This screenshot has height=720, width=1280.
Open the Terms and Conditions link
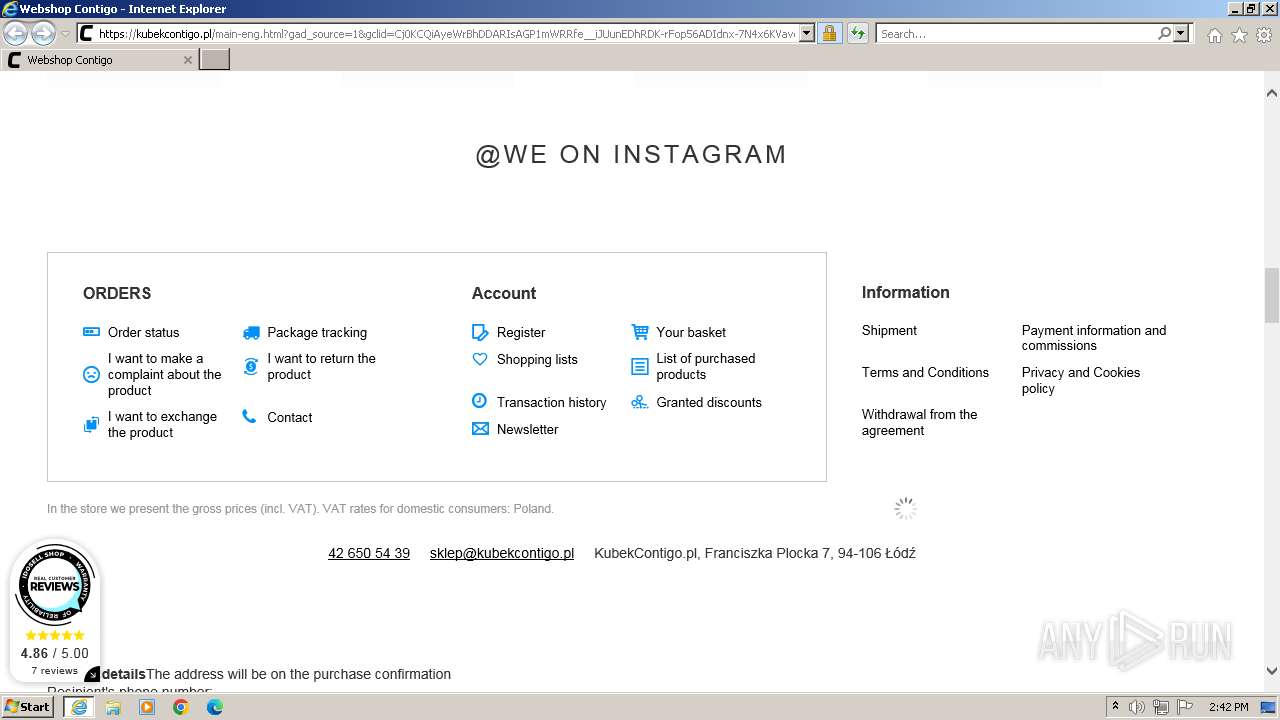925,372
